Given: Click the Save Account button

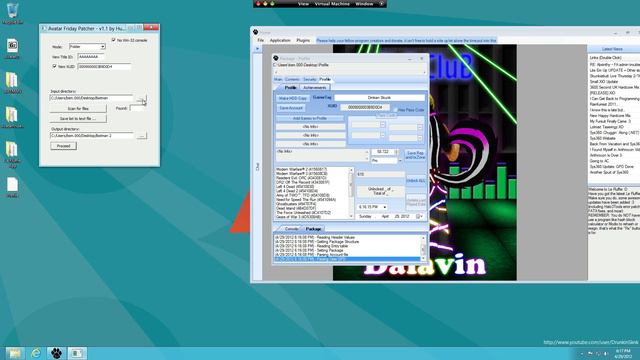Looking at the screenshot, I should point(291,108).
